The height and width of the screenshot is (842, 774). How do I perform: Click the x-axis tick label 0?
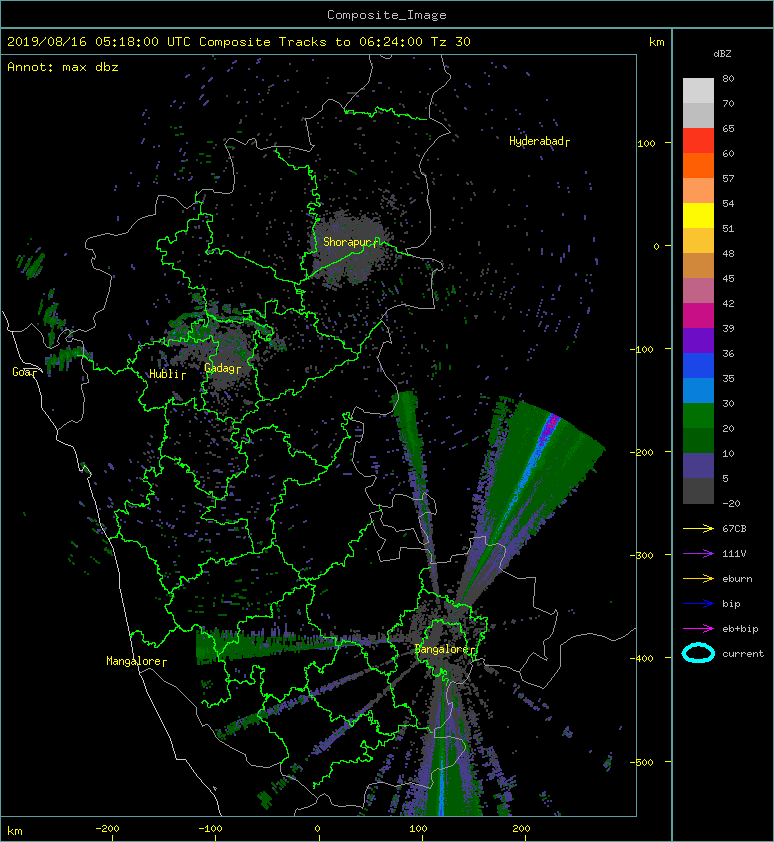317,829
